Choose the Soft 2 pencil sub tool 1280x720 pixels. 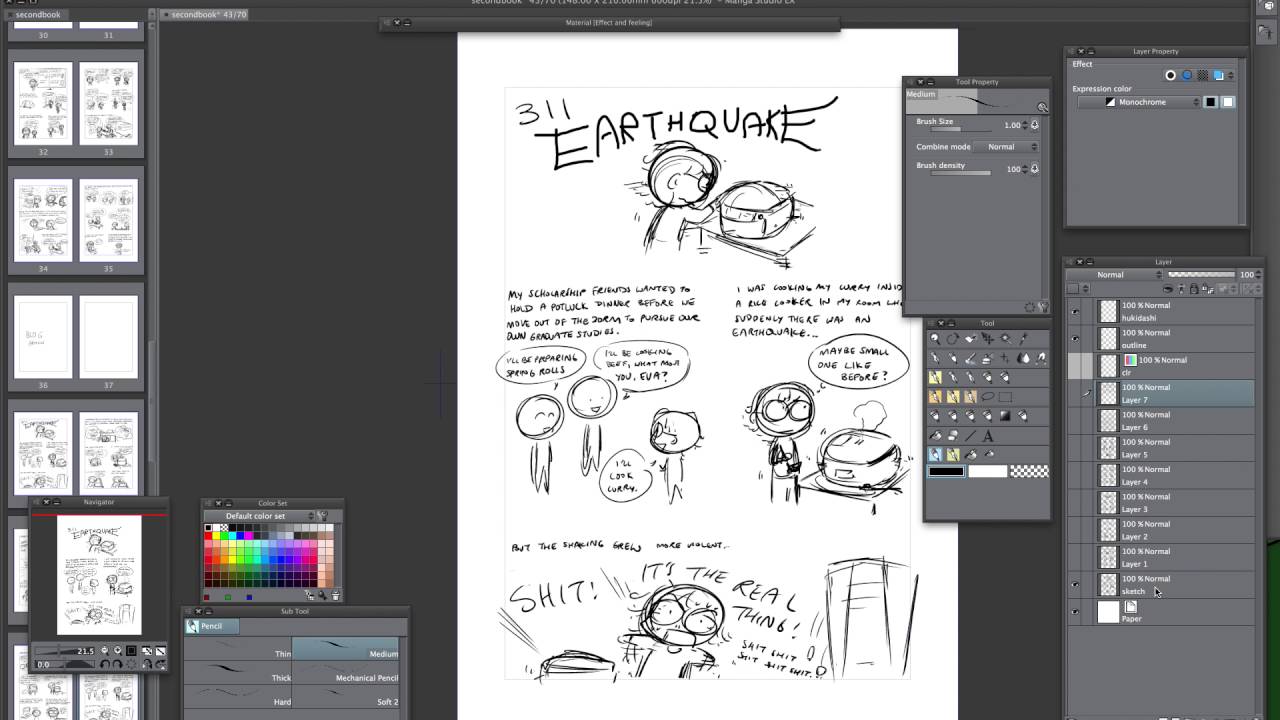[x=345, y=696]
